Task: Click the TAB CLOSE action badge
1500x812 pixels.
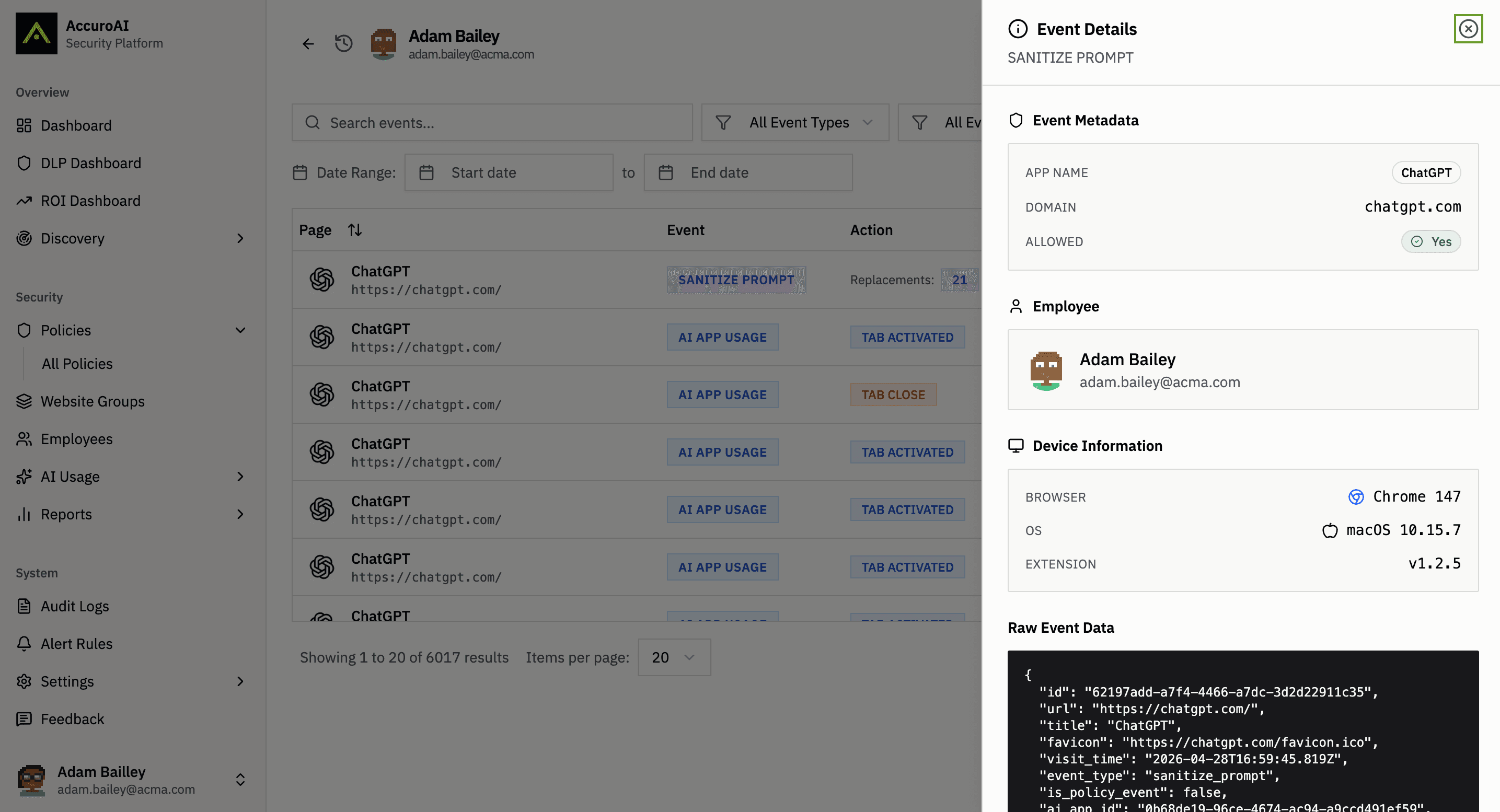Action: pos(893,395)
